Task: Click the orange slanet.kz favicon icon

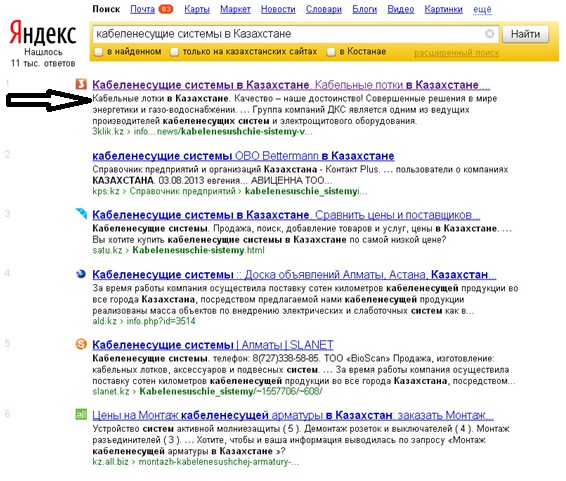Action: (x=81, y=344)
